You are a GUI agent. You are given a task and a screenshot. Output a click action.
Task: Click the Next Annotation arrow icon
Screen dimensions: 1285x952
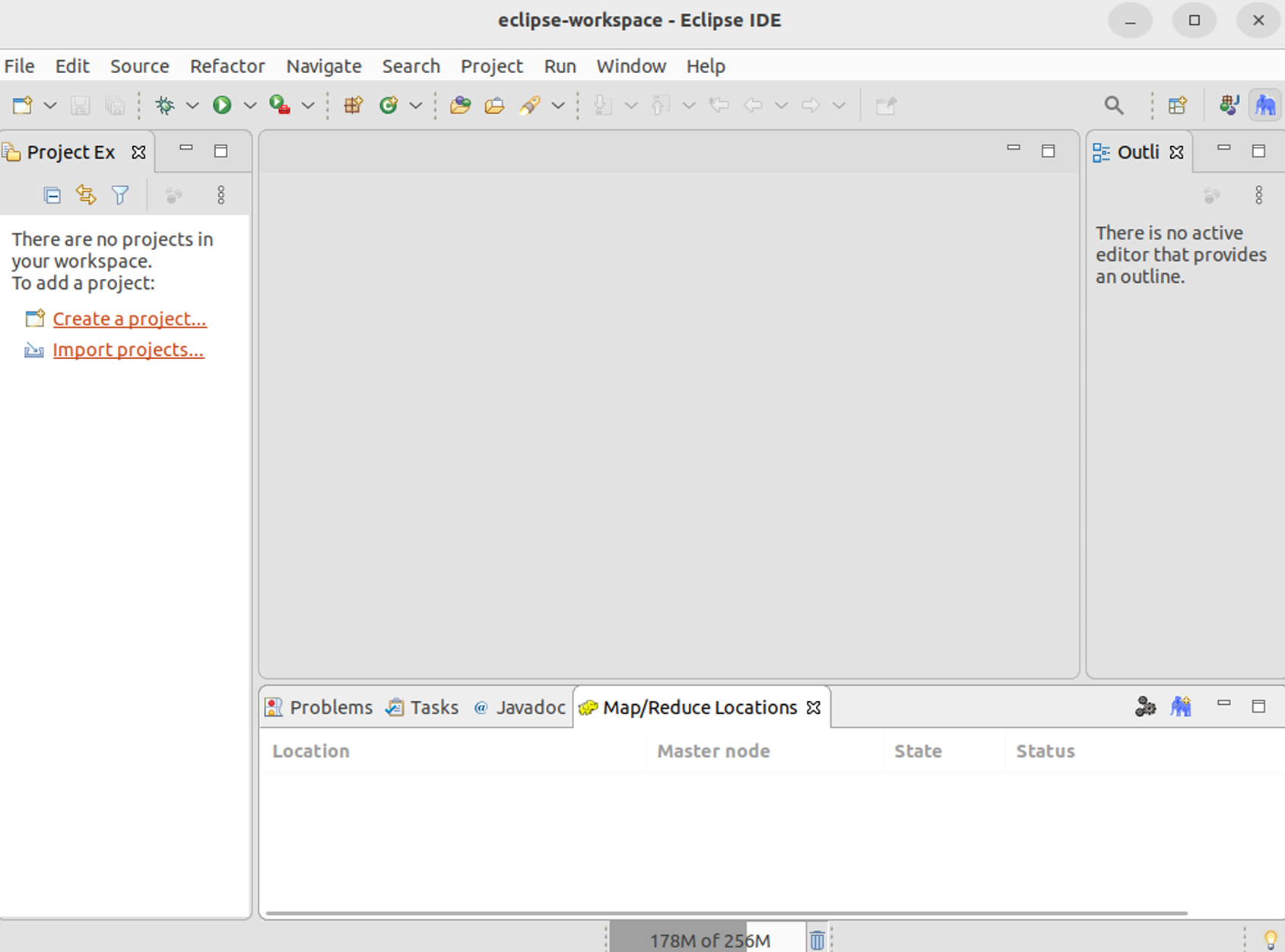click(x=603, y=105)
